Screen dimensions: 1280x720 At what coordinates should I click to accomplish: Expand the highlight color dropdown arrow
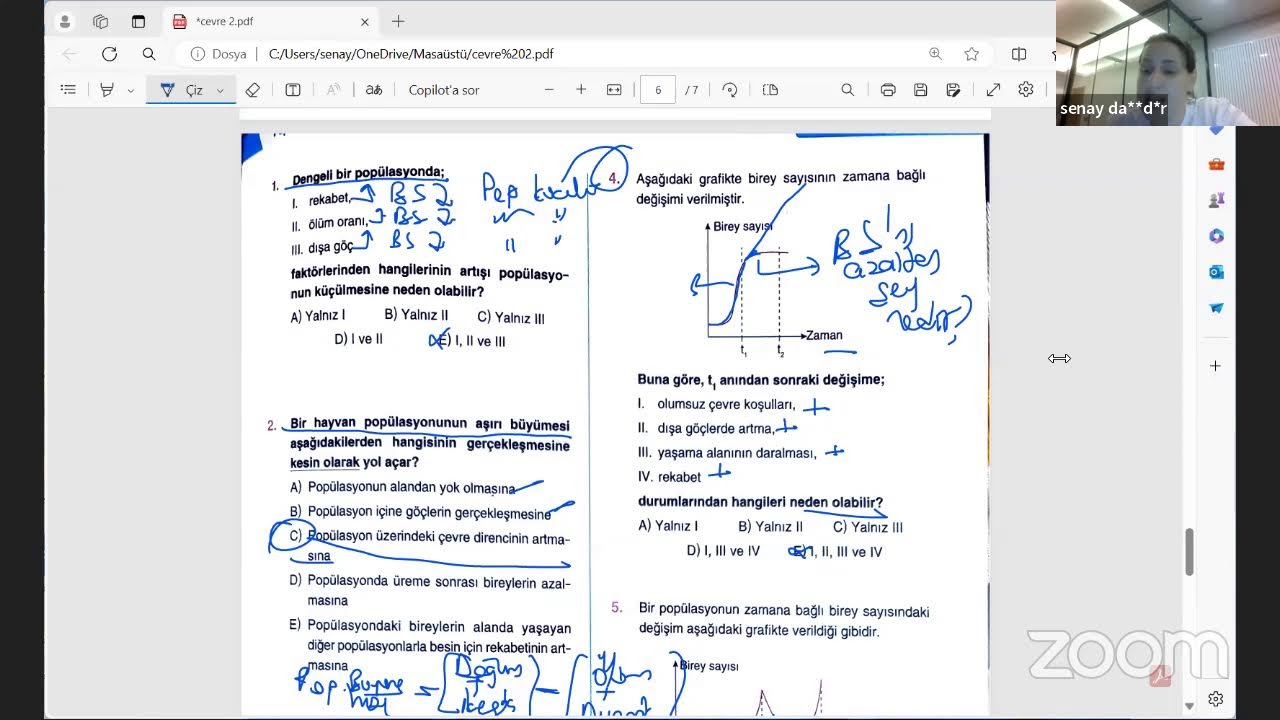(x=130, y=90)
